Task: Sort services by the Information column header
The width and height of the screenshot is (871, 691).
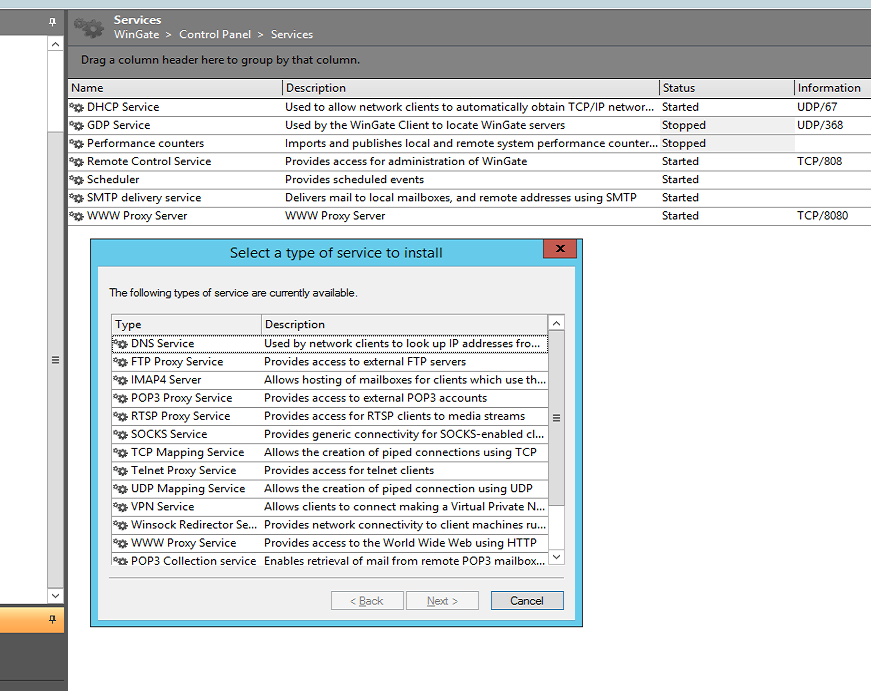Action: [832, 88]
